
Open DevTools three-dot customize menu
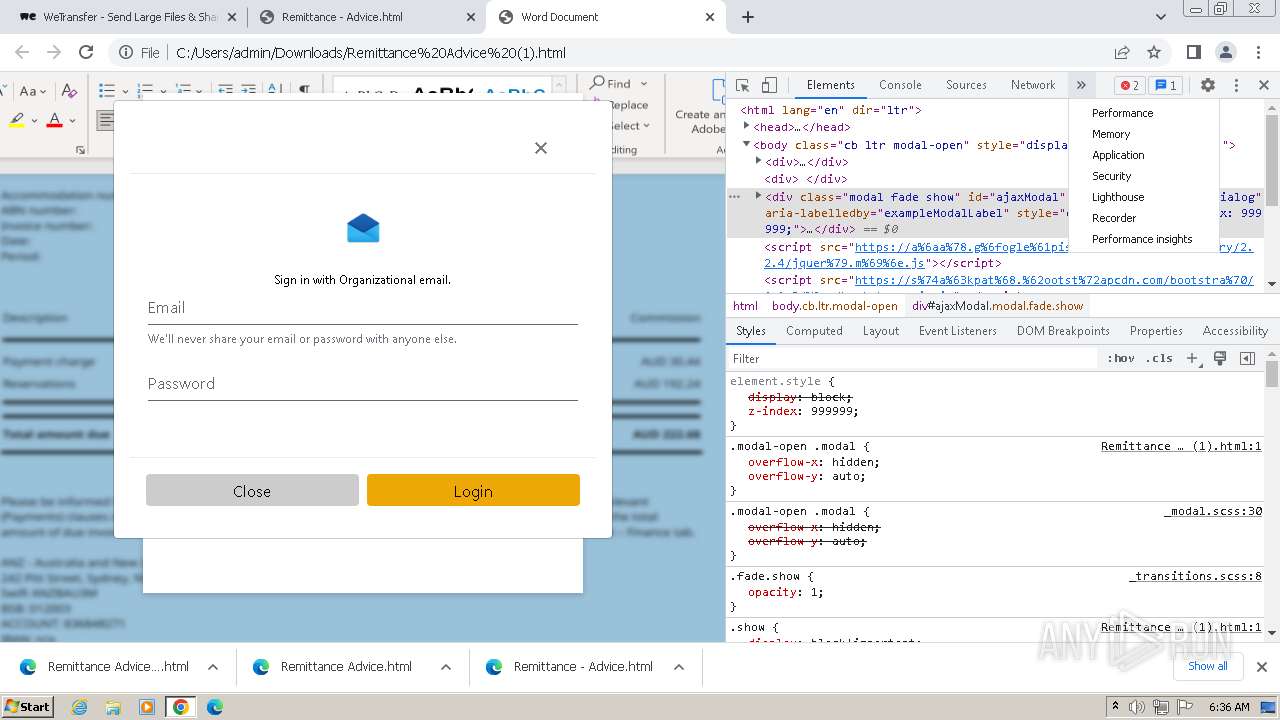coord(1236,85)
